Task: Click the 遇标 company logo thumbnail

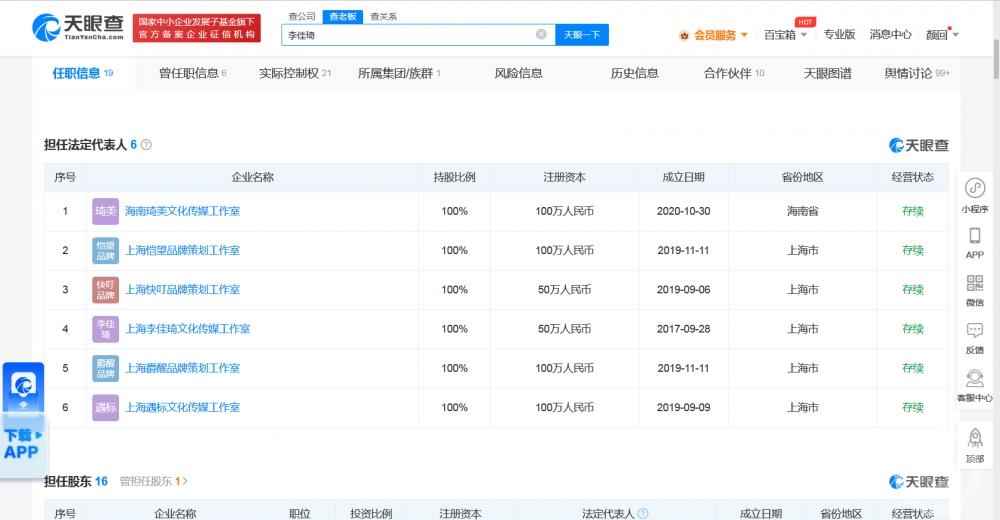Action: tap(105, 407)
